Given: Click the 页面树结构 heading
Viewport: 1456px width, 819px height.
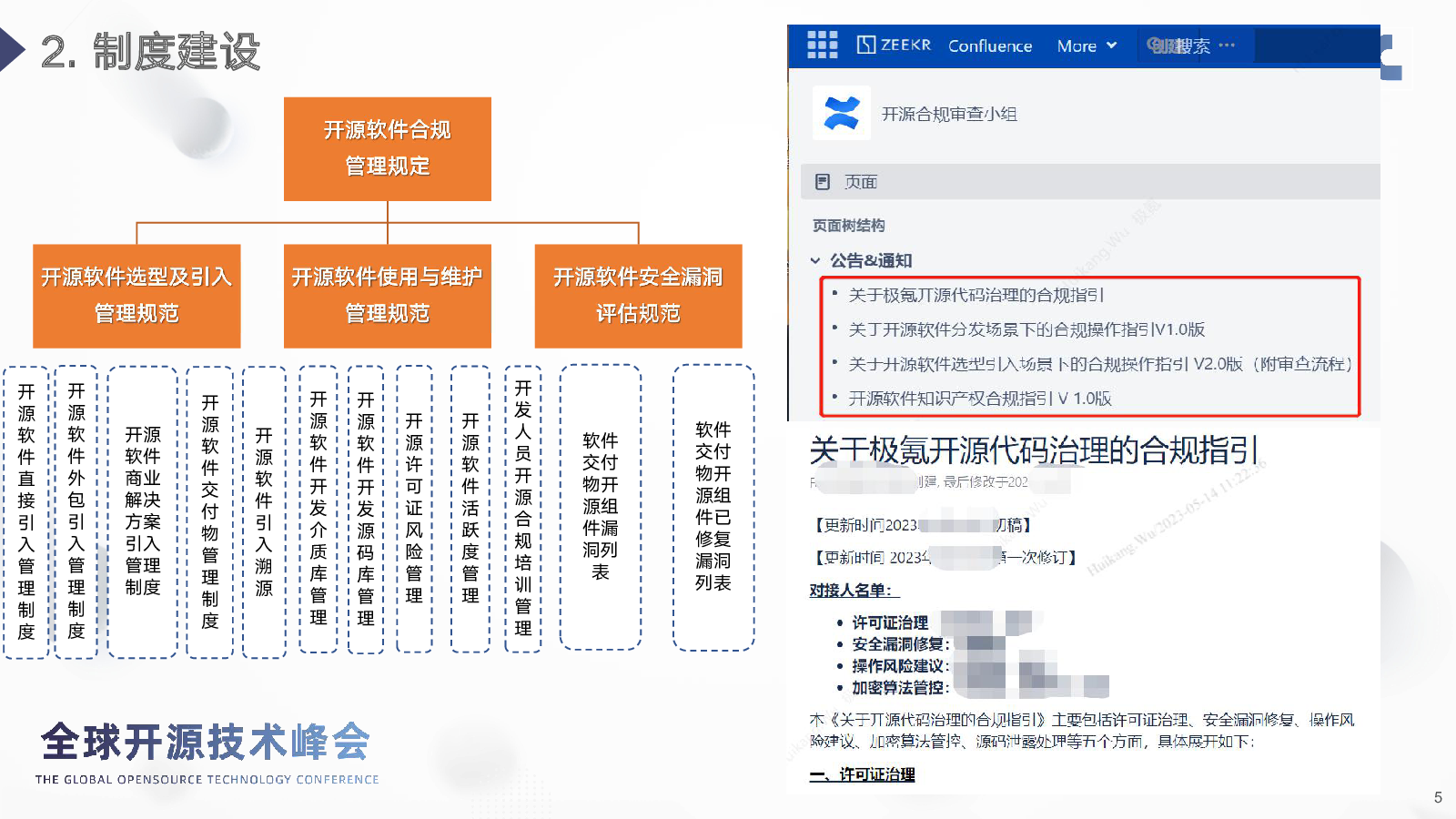Looking at the screenshot, I should 848,226.
